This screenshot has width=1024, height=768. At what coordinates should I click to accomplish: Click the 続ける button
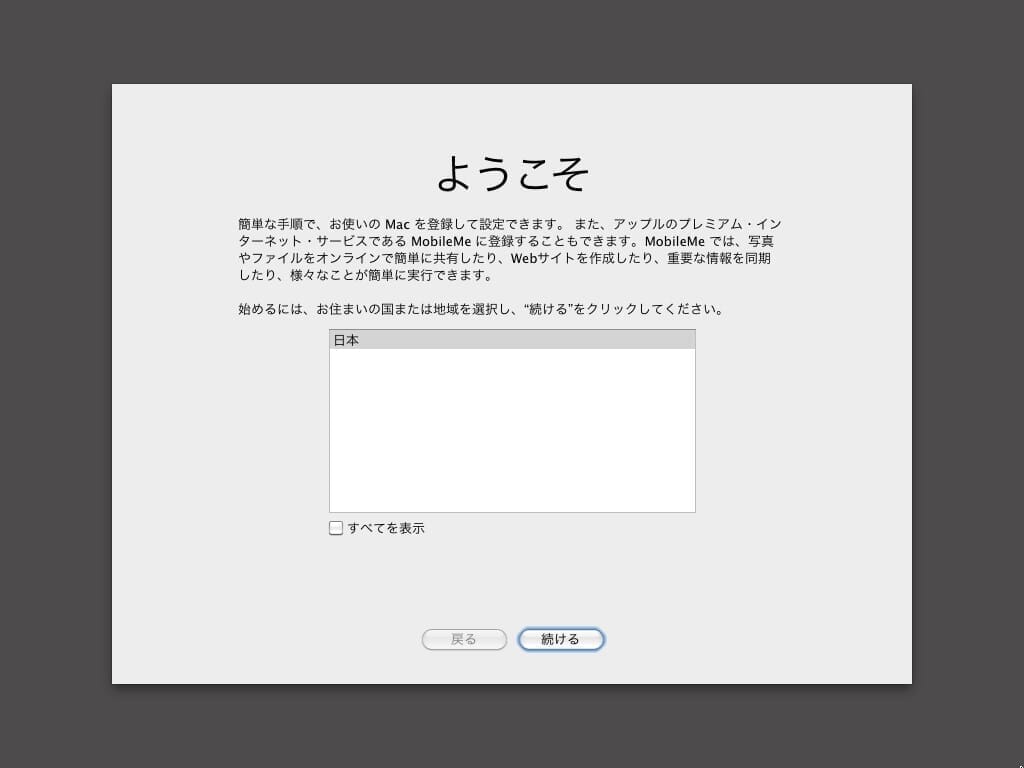coord(560,639)
